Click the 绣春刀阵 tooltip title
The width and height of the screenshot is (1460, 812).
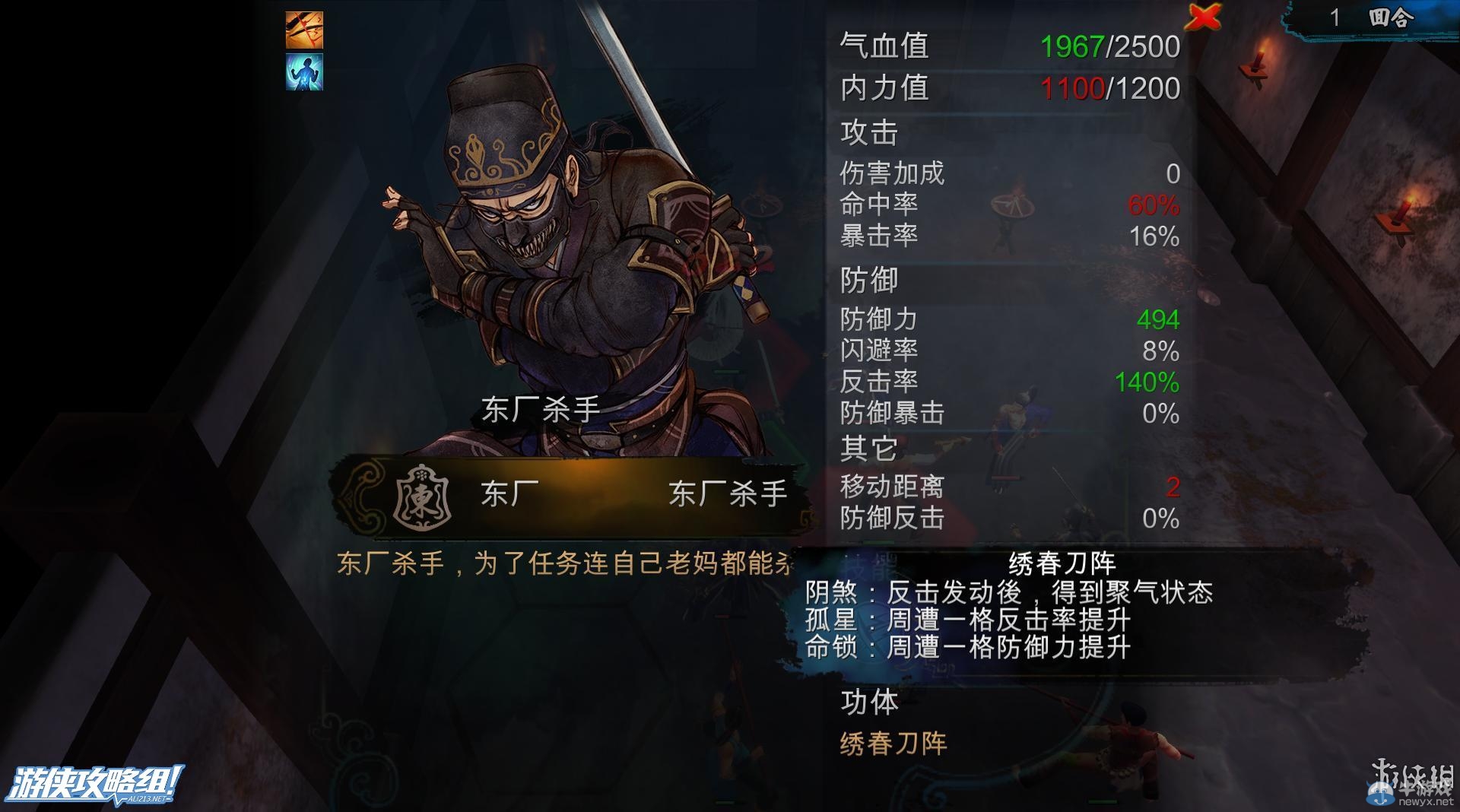click(1062, 563)
